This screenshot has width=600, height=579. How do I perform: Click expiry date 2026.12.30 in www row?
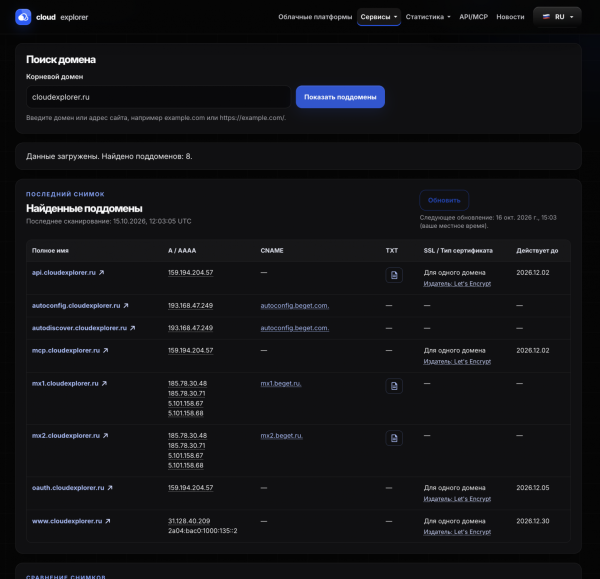click(x=533, y=521)
